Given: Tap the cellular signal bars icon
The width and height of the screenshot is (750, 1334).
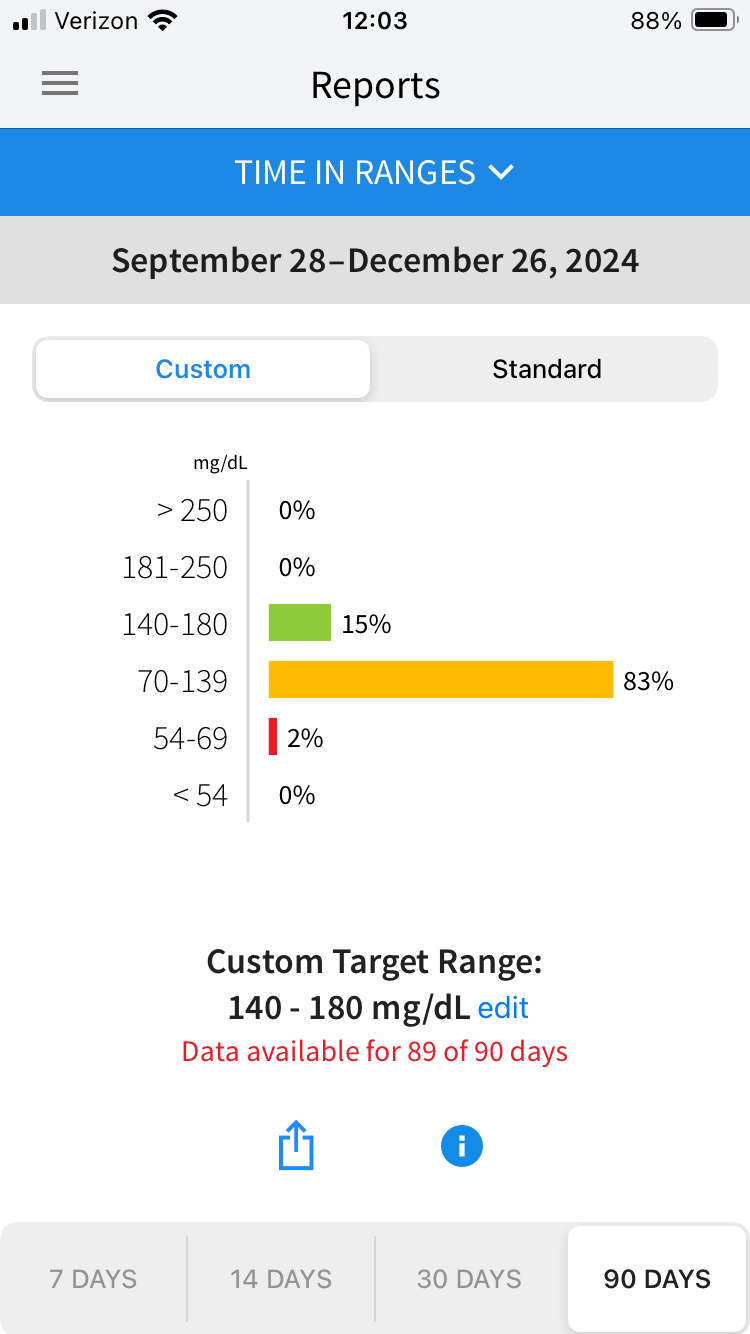Looking at the screenshot, I should coord(30,21).
